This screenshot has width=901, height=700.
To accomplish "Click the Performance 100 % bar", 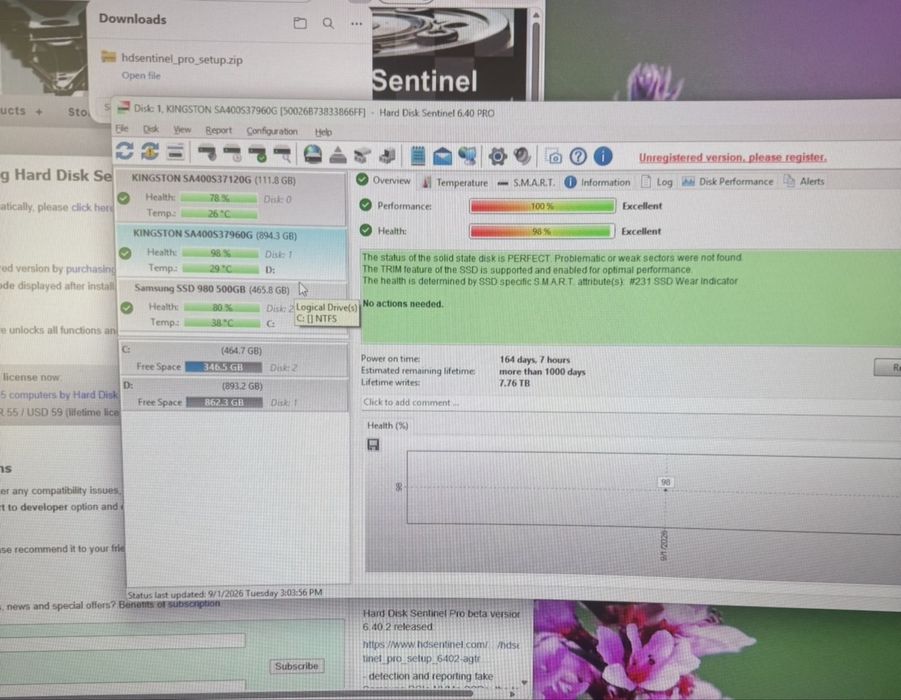I will click(x=542, y=206).
